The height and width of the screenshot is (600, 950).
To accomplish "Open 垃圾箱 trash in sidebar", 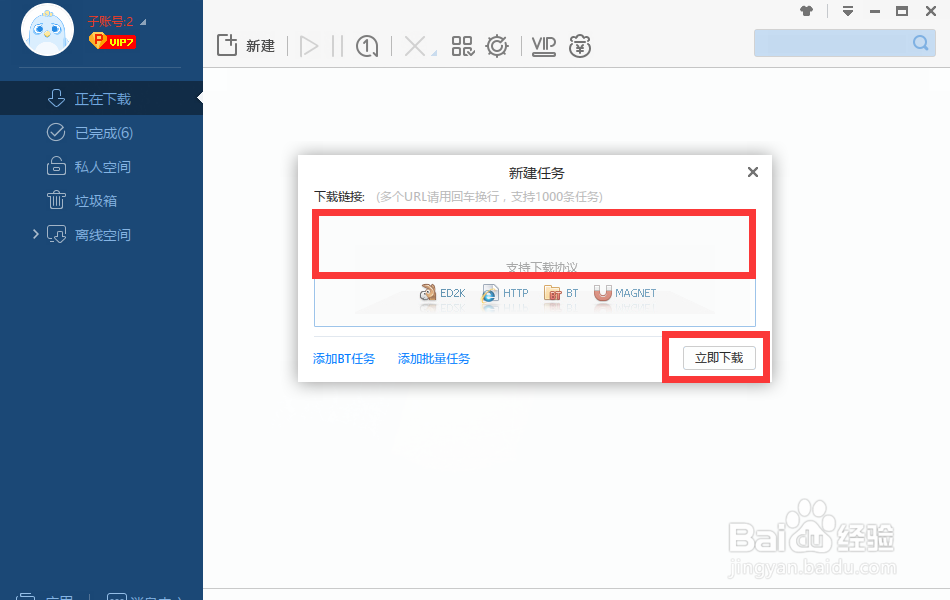I will pyautogui.click(x=101, y=200).
